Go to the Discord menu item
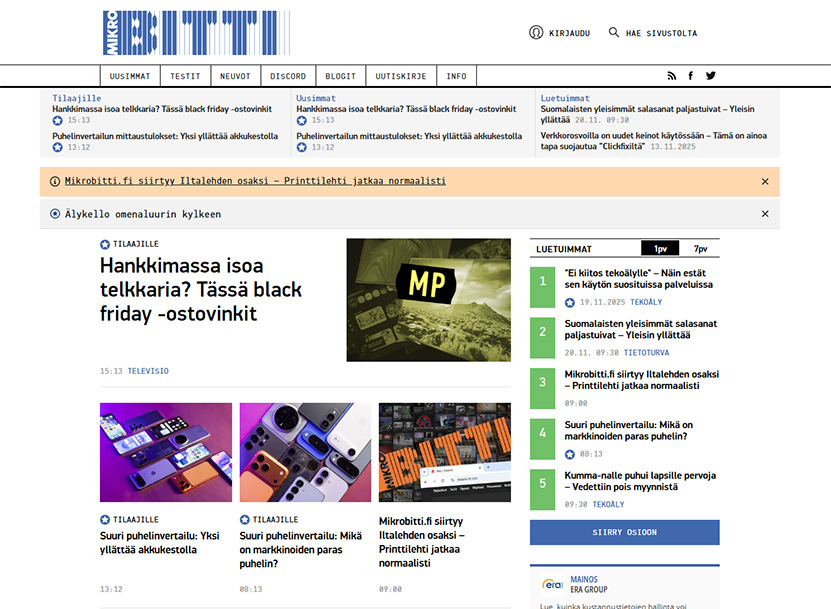Image resolution: width=831 pixels, height=609 pixels. tap(288, 76)
